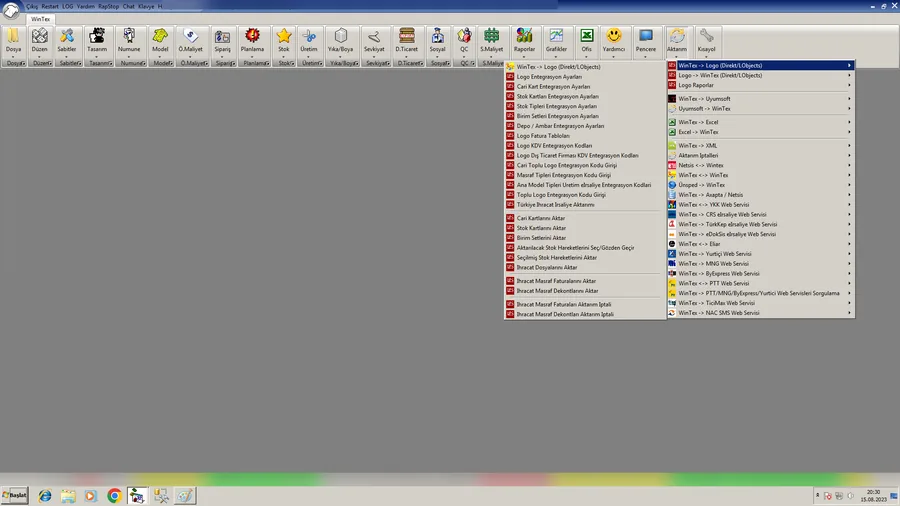Choose İhracat Masraf Faturalarını Aktar

[x=585, y=281]
